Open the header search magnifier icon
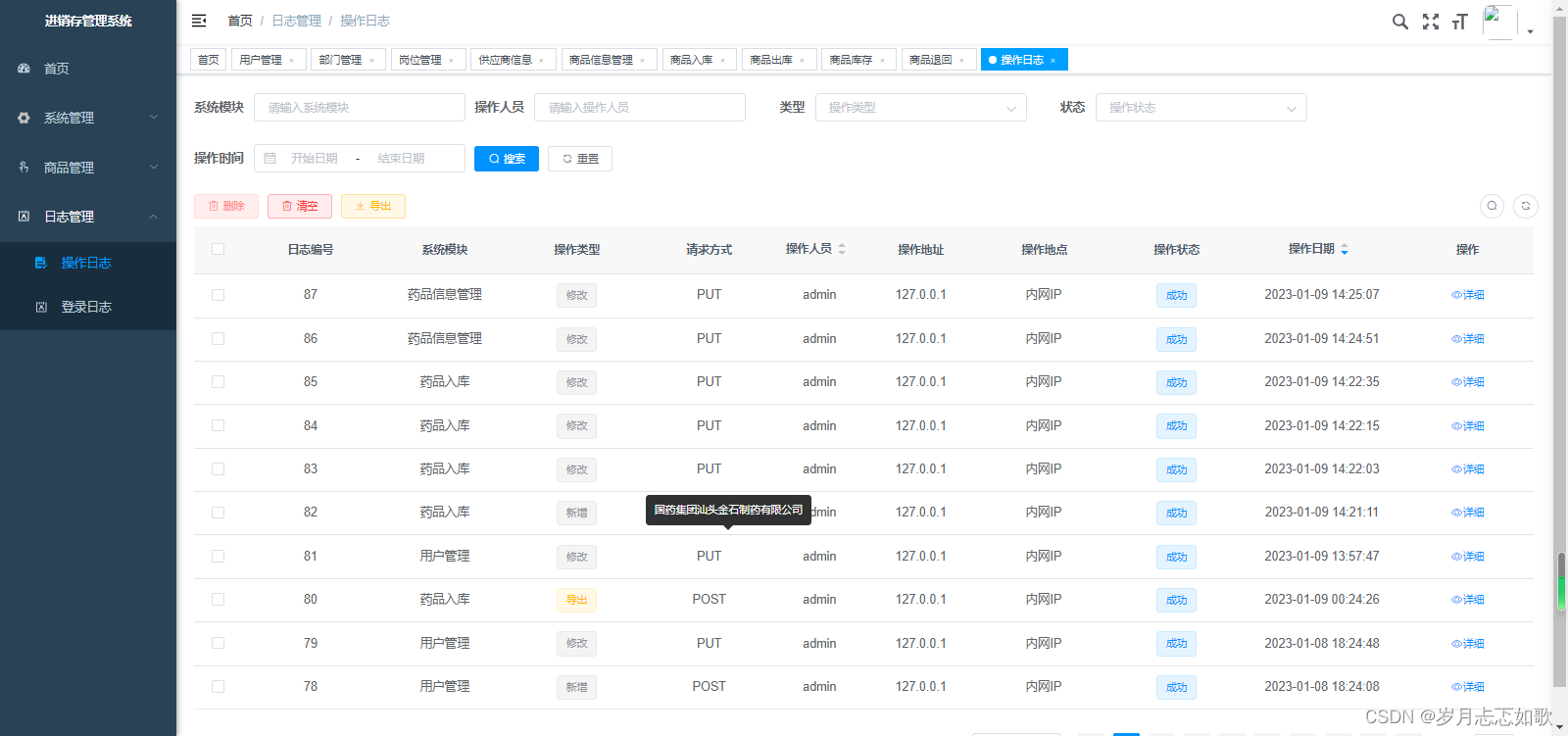This screenshot has width=1568, height=736. pos(1400,22)
